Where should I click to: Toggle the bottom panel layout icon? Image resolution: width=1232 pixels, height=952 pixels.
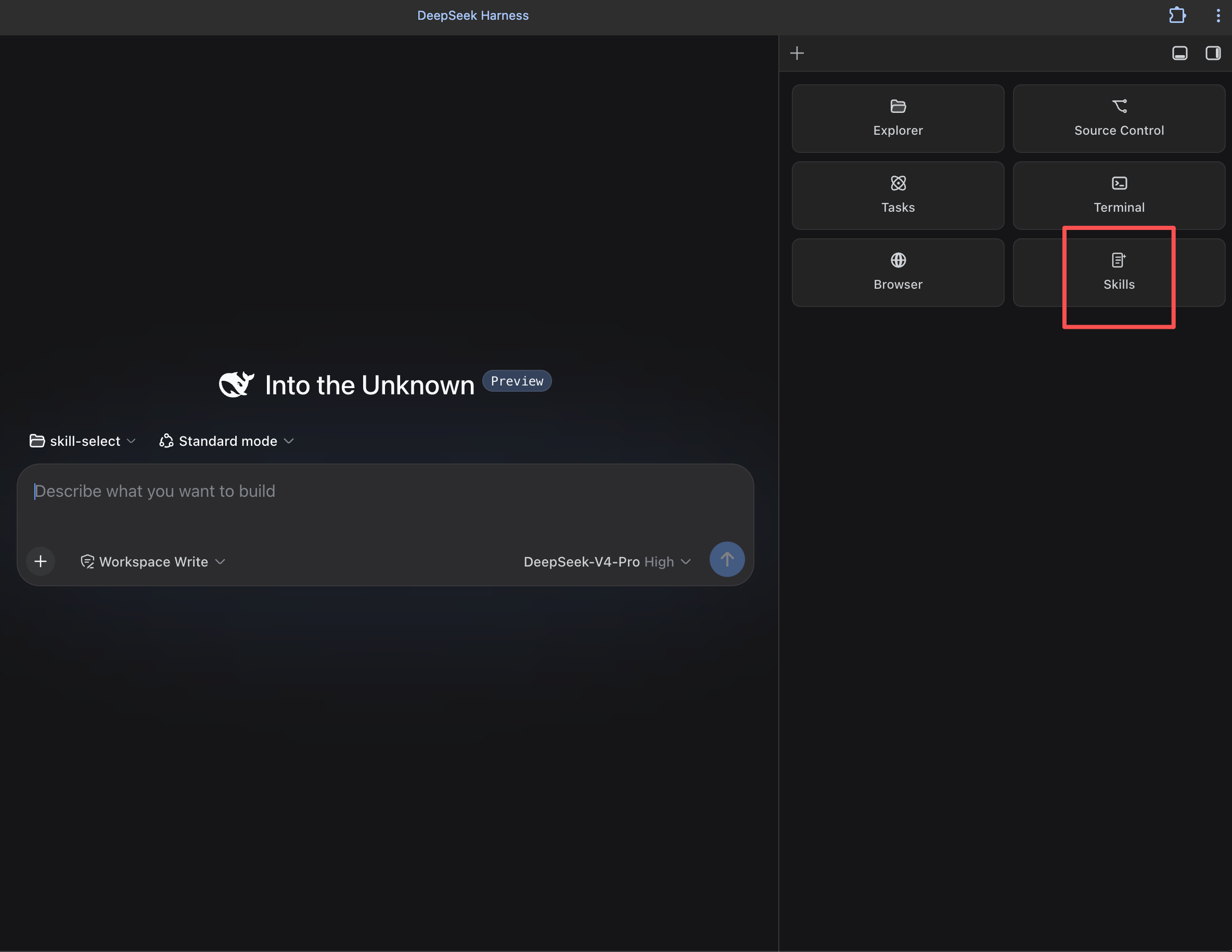pos(1179,53)
